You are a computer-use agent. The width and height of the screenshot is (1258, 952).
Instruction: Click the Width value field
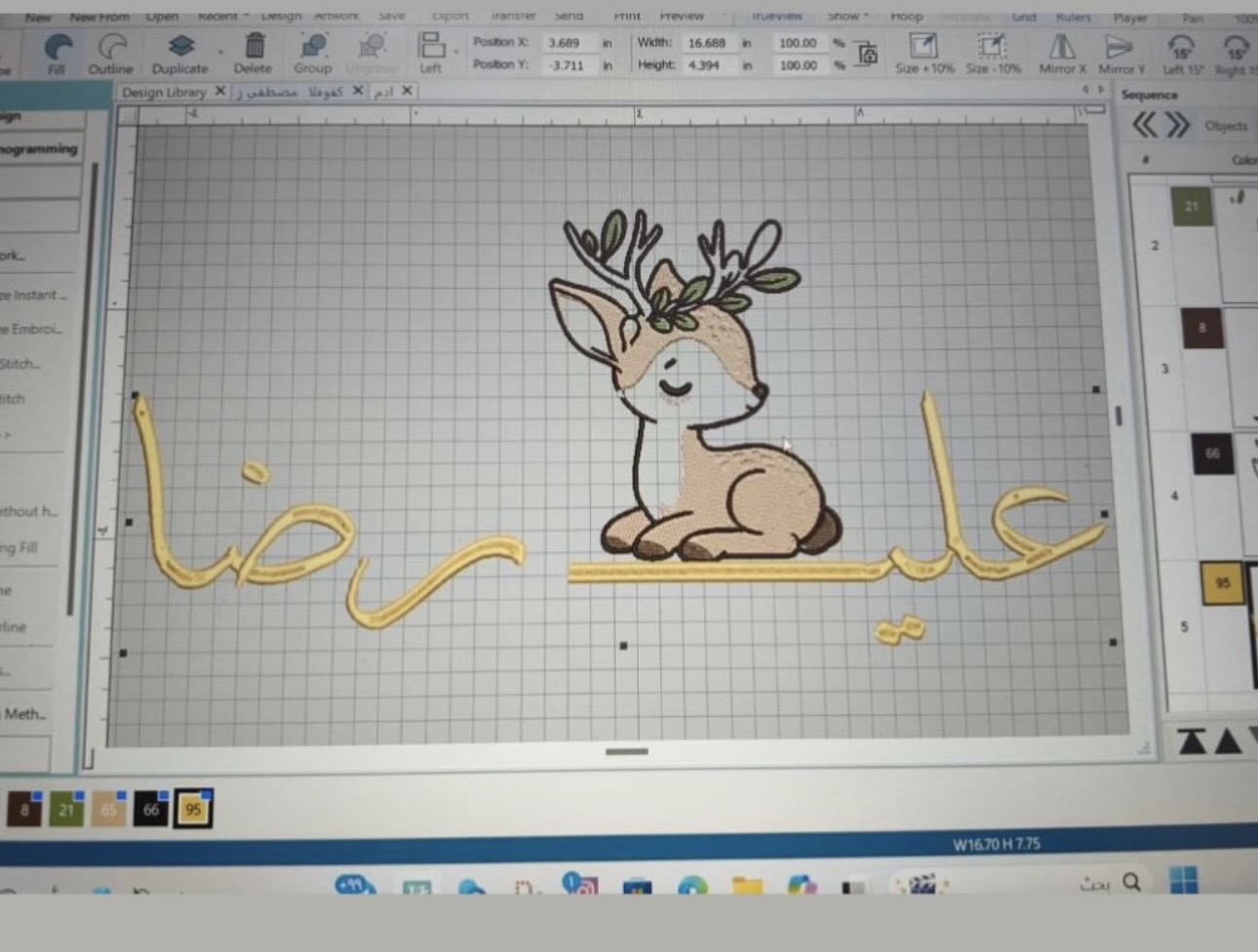(x=709, y=43)
